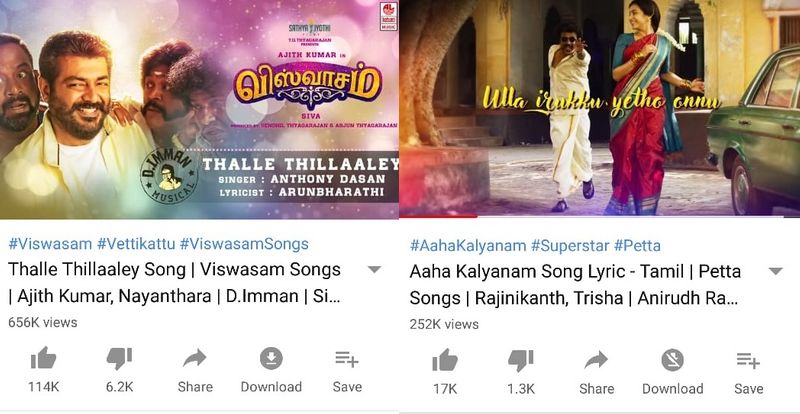The image size is (800, 414).
Task: Open the #Vettikattu hashtag link
Action: pyautogui.click(x=136, y=244)
